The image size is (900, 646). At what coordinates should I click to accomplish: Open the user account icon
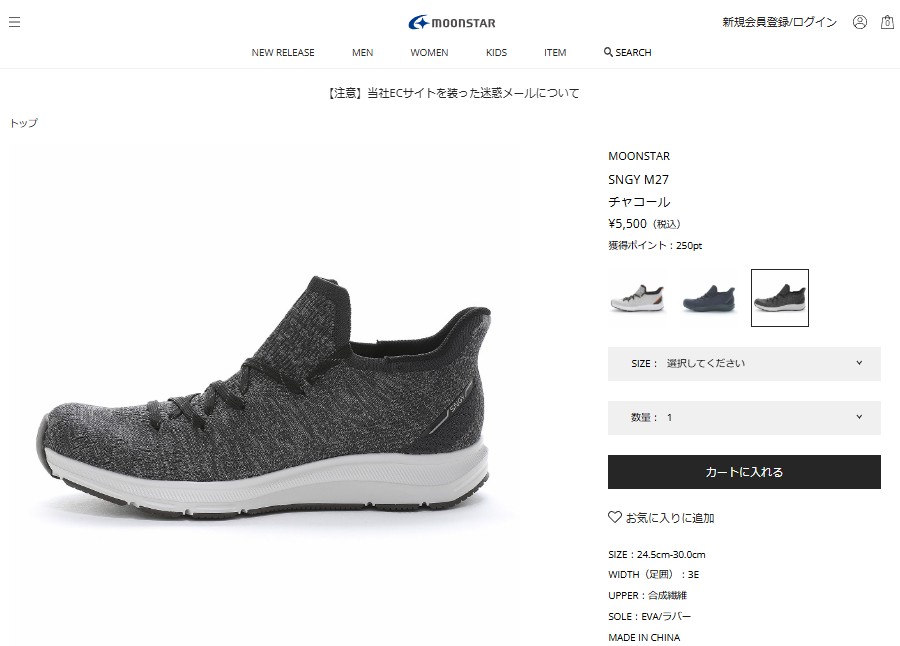(x=859, y=22)
